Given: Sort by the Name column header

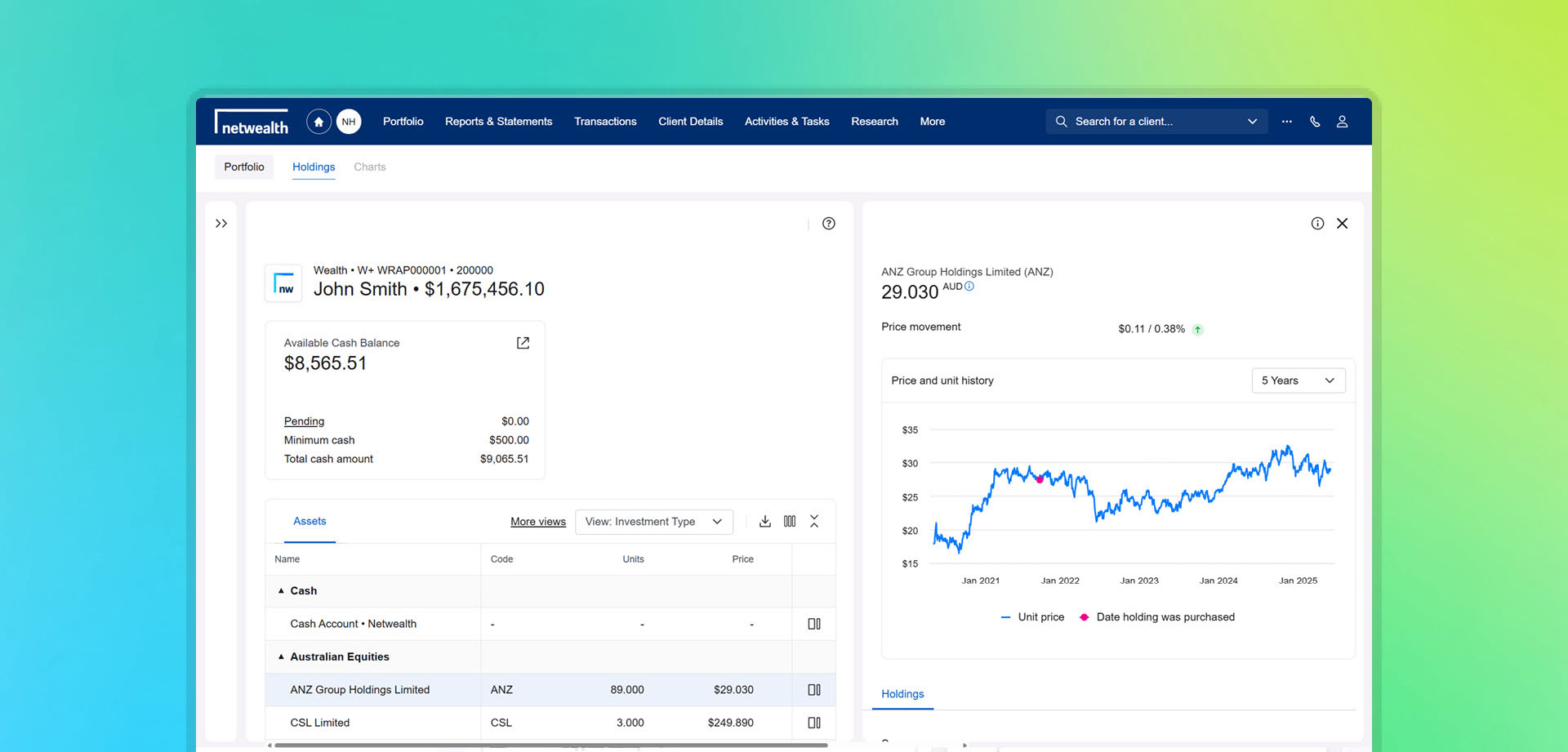Looking at the screenshot, I should [x=287, y=560].
